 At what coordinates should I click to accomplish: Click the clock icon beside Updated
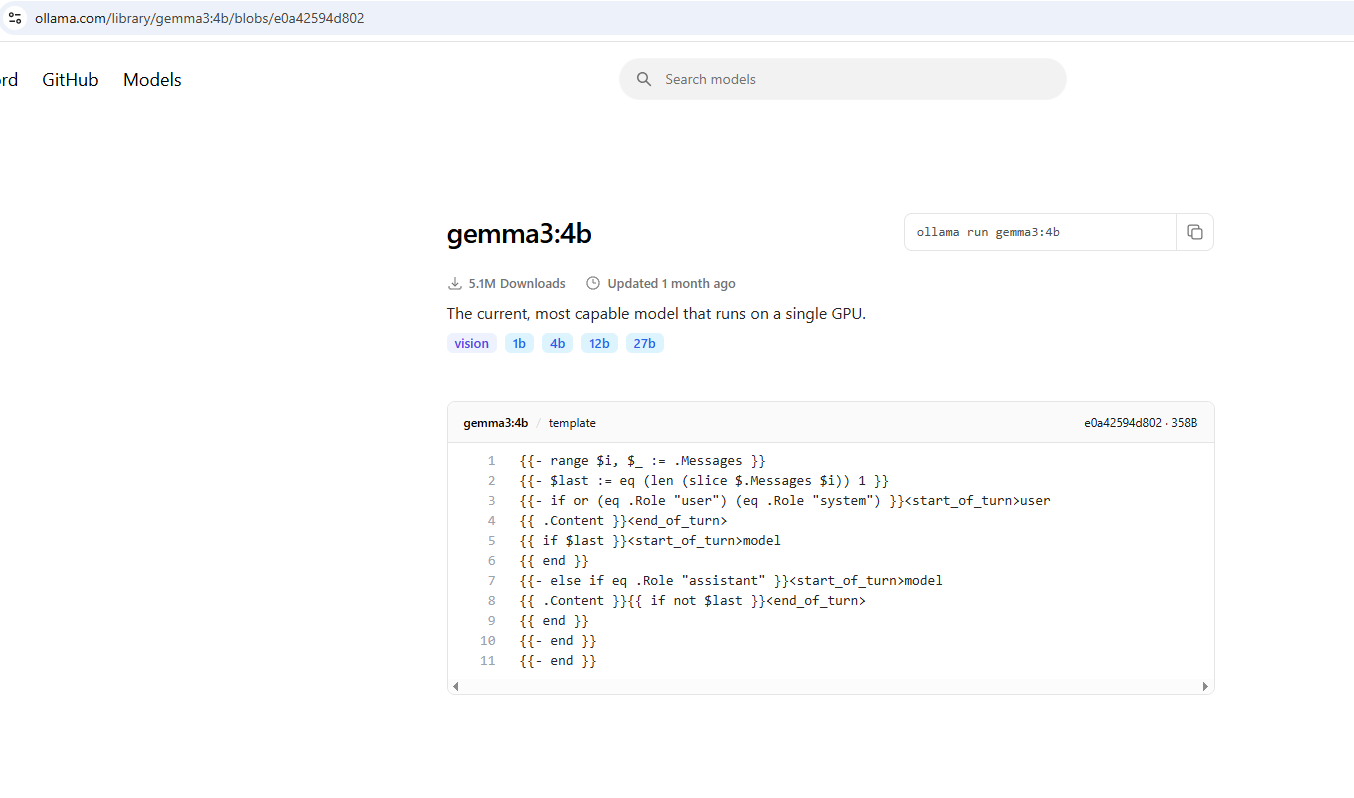[593, 284]
